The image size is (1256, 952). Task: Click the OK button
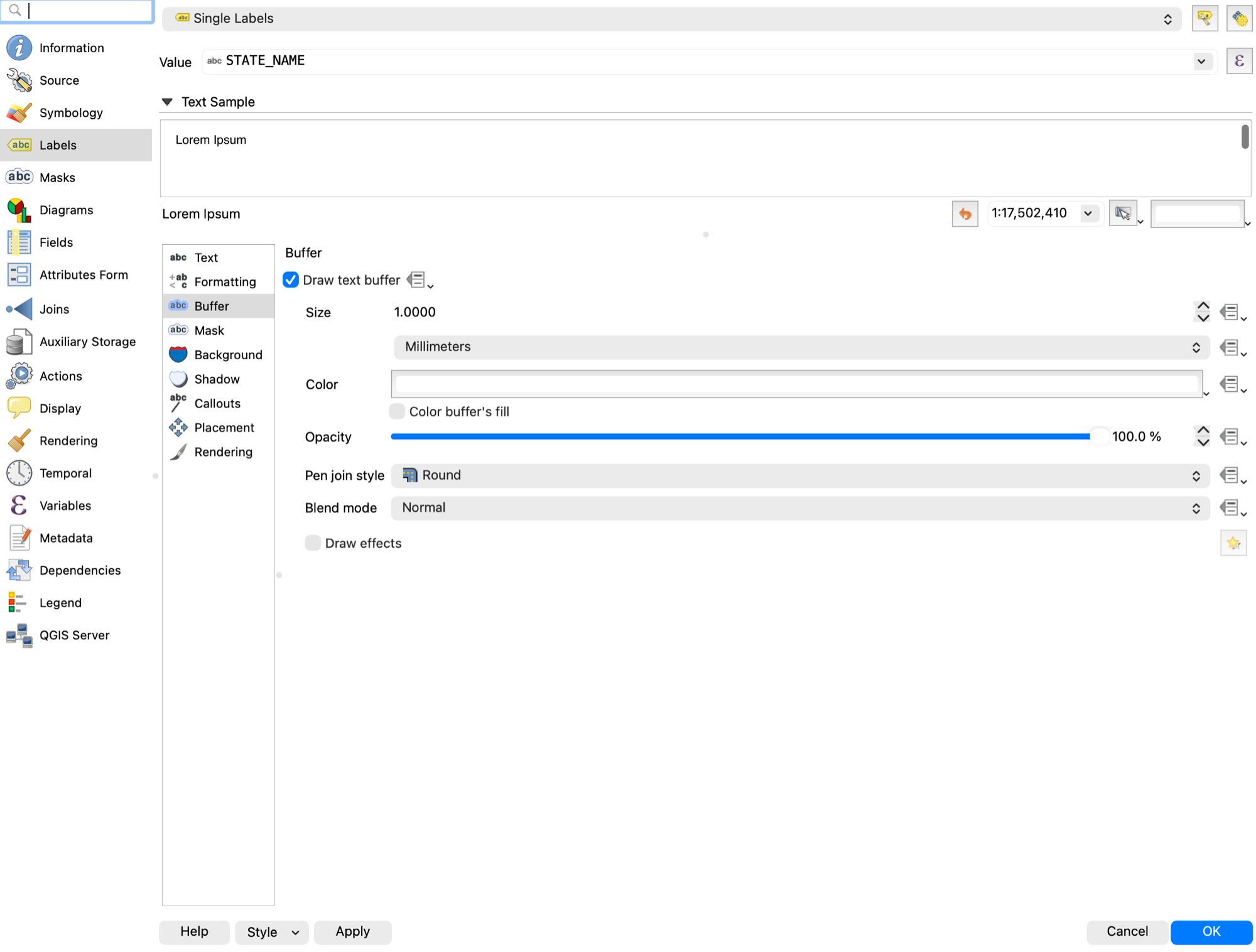[1211, 932]
